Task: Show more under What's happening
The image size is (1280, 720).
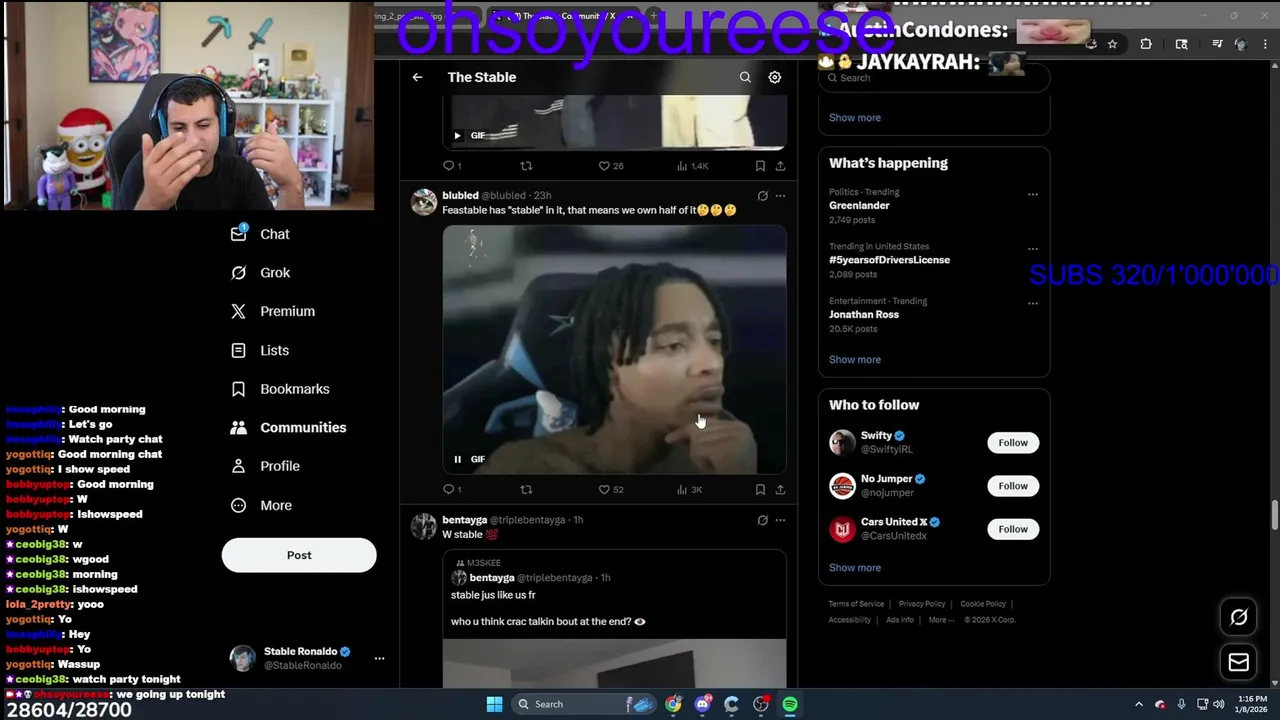Action: pos(855,360)
